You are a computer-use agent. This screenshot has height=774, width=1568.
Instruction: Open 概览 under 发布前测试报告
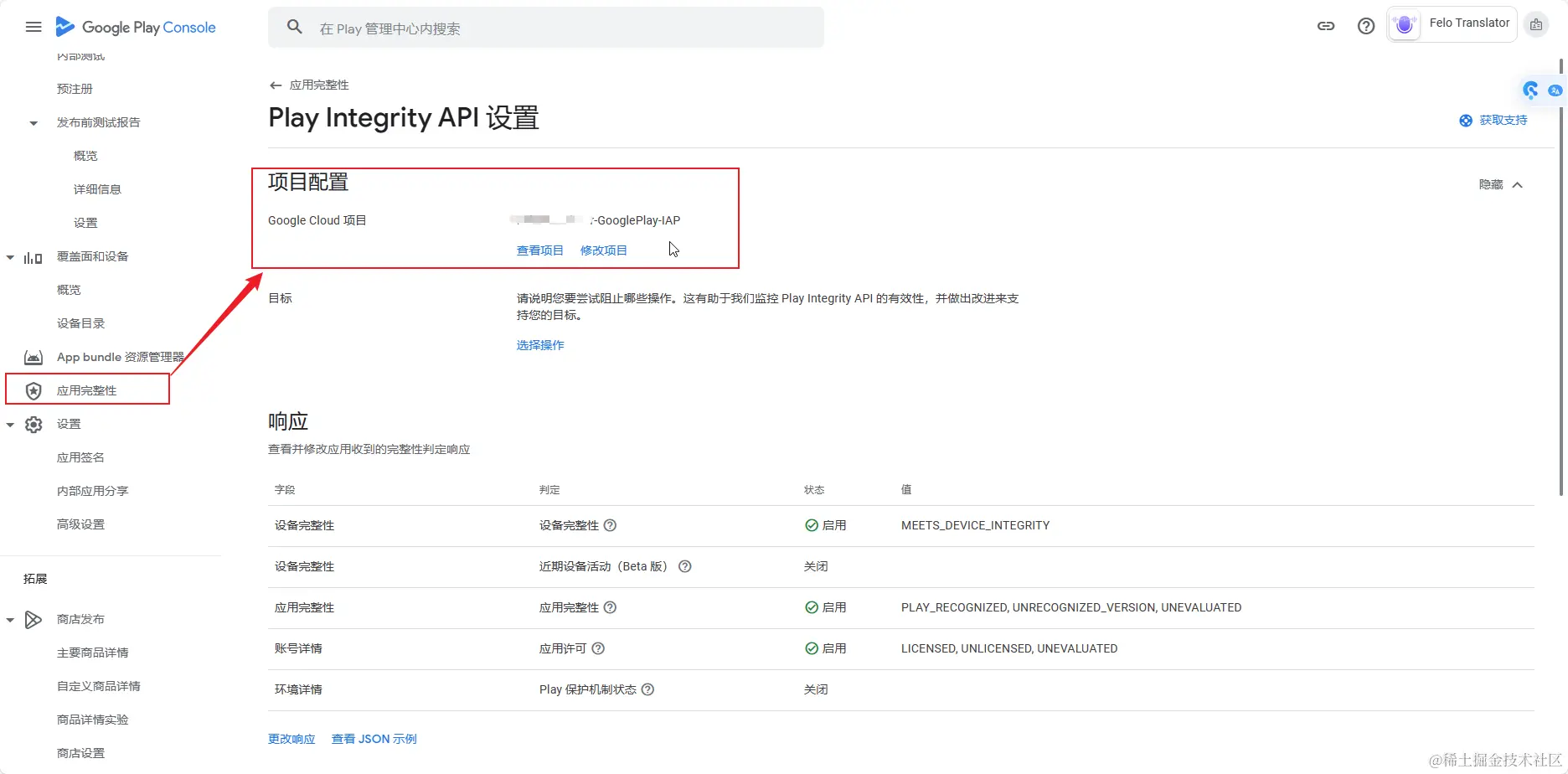point(85,156)
